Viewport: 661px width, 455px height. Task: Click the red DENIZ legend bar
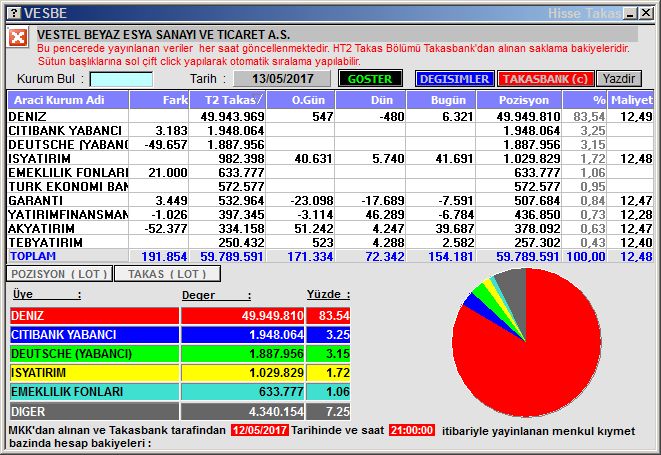94,316
